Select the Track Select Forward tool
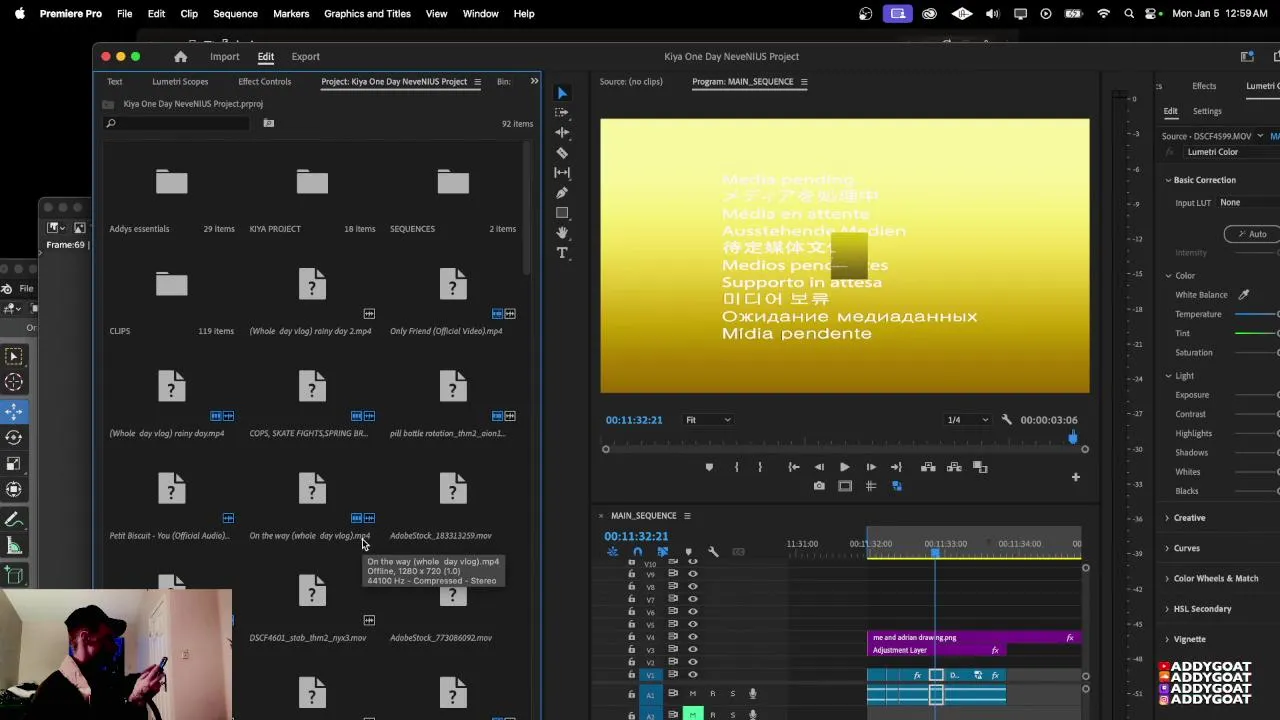Viewport: 1280px width, 720px height. pyautogui.click(x=562, y=113)
